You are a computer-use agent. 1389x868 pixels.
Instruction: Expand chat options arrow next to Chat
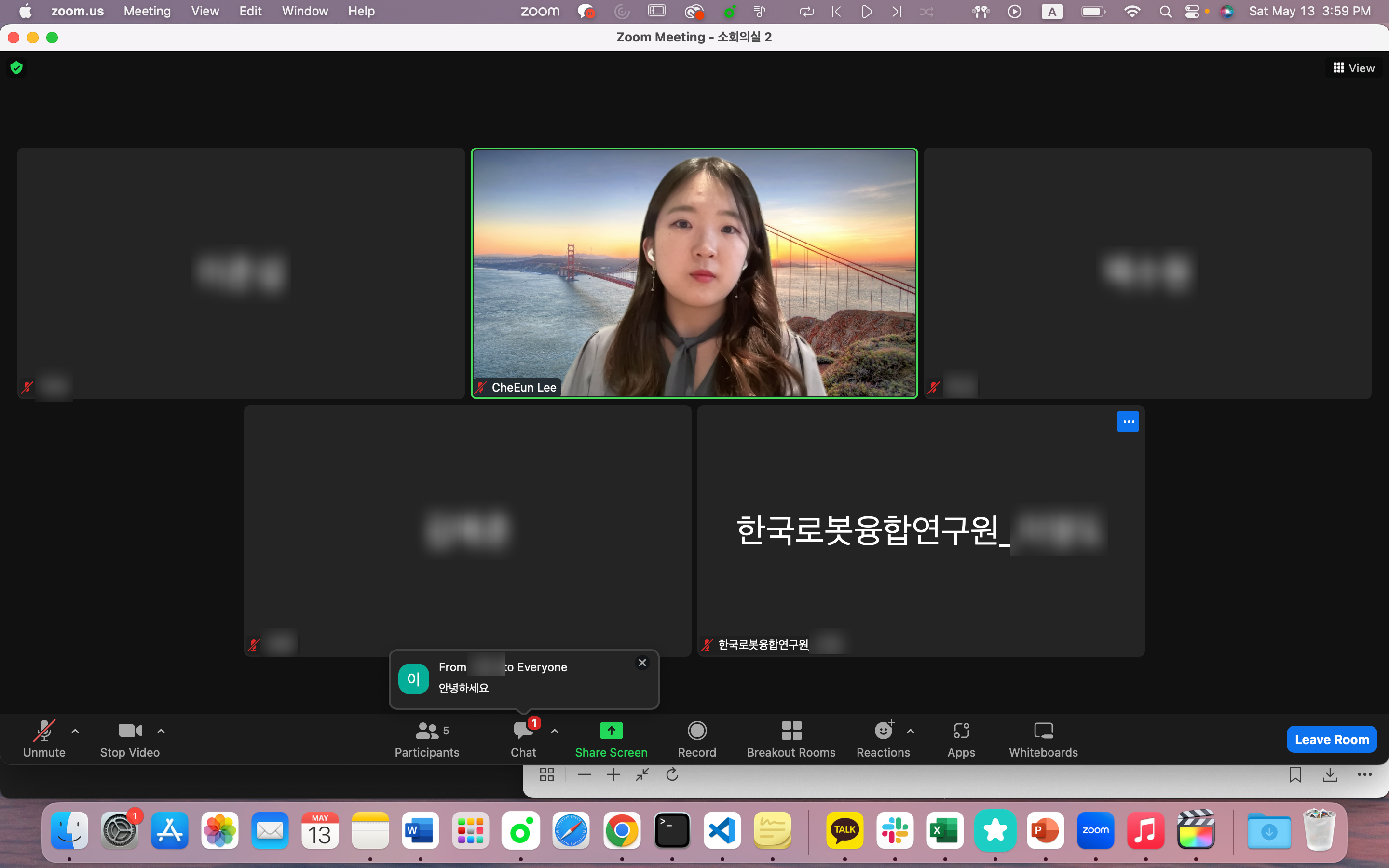pos(555,731)
